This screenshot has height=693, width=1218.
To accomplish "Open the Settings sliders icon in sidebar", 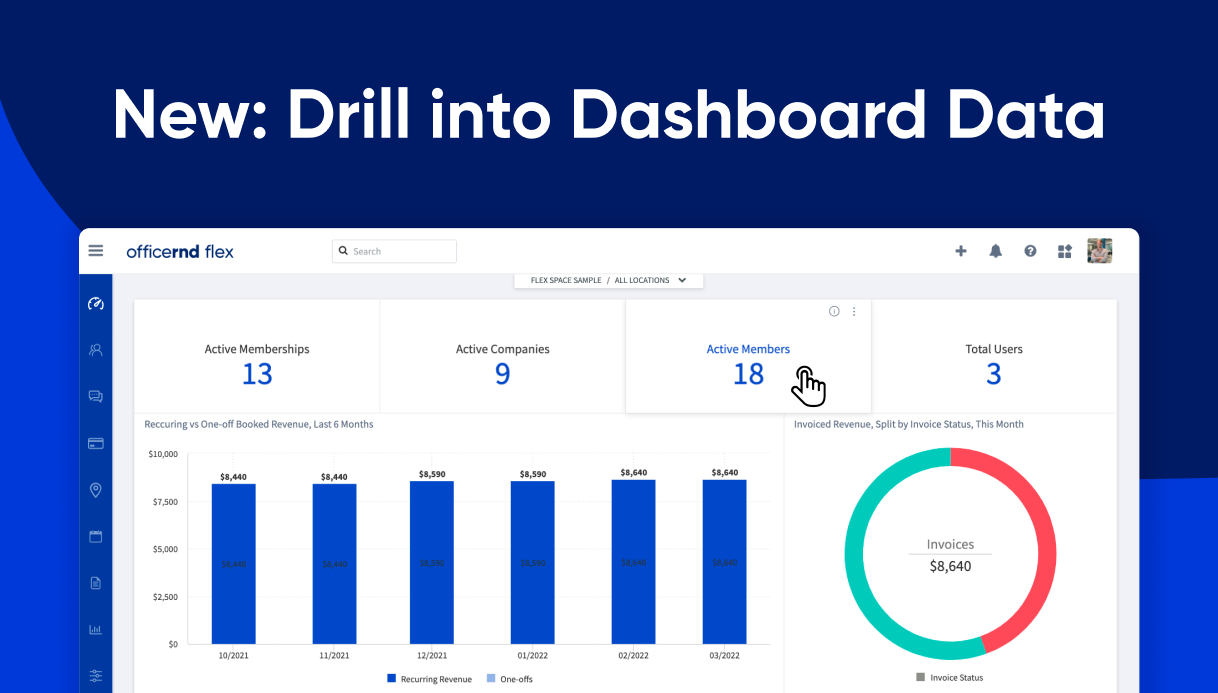I will 96,676.
